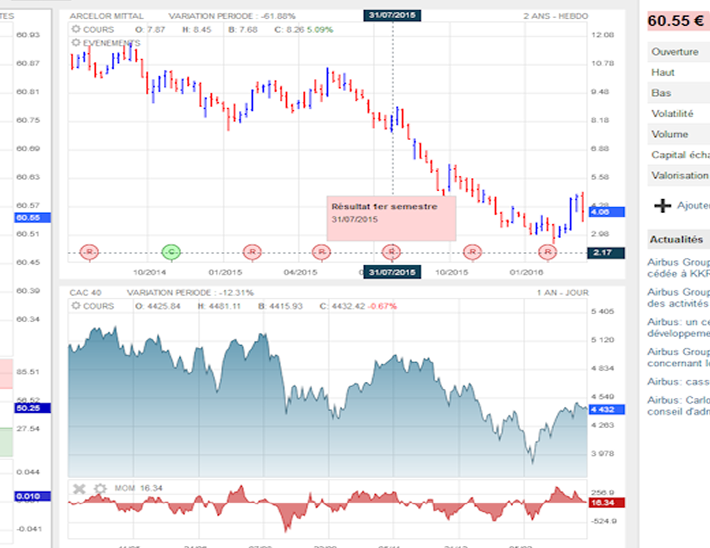The width and height of the screenshot is (710, 548).
Task: Click the Bas row label
Action: [661, 93]
